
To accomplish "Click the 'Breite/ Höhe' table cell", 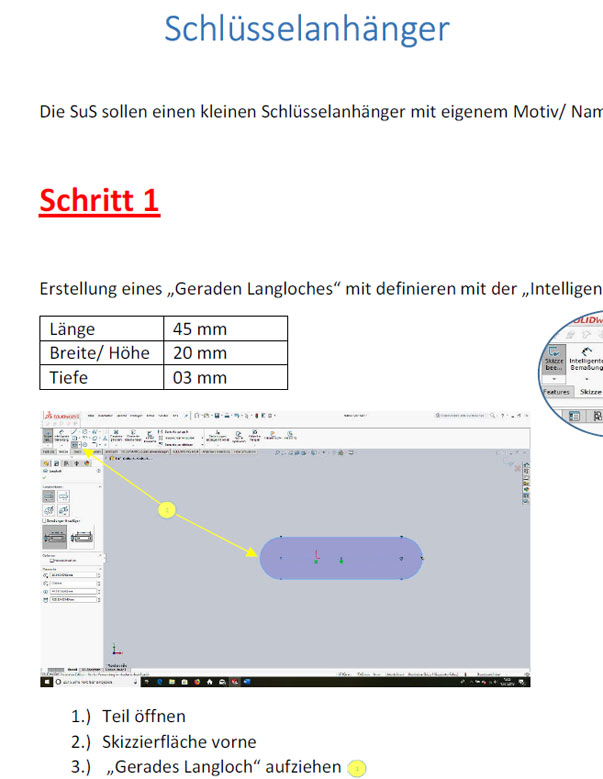I will click(102, 353).
